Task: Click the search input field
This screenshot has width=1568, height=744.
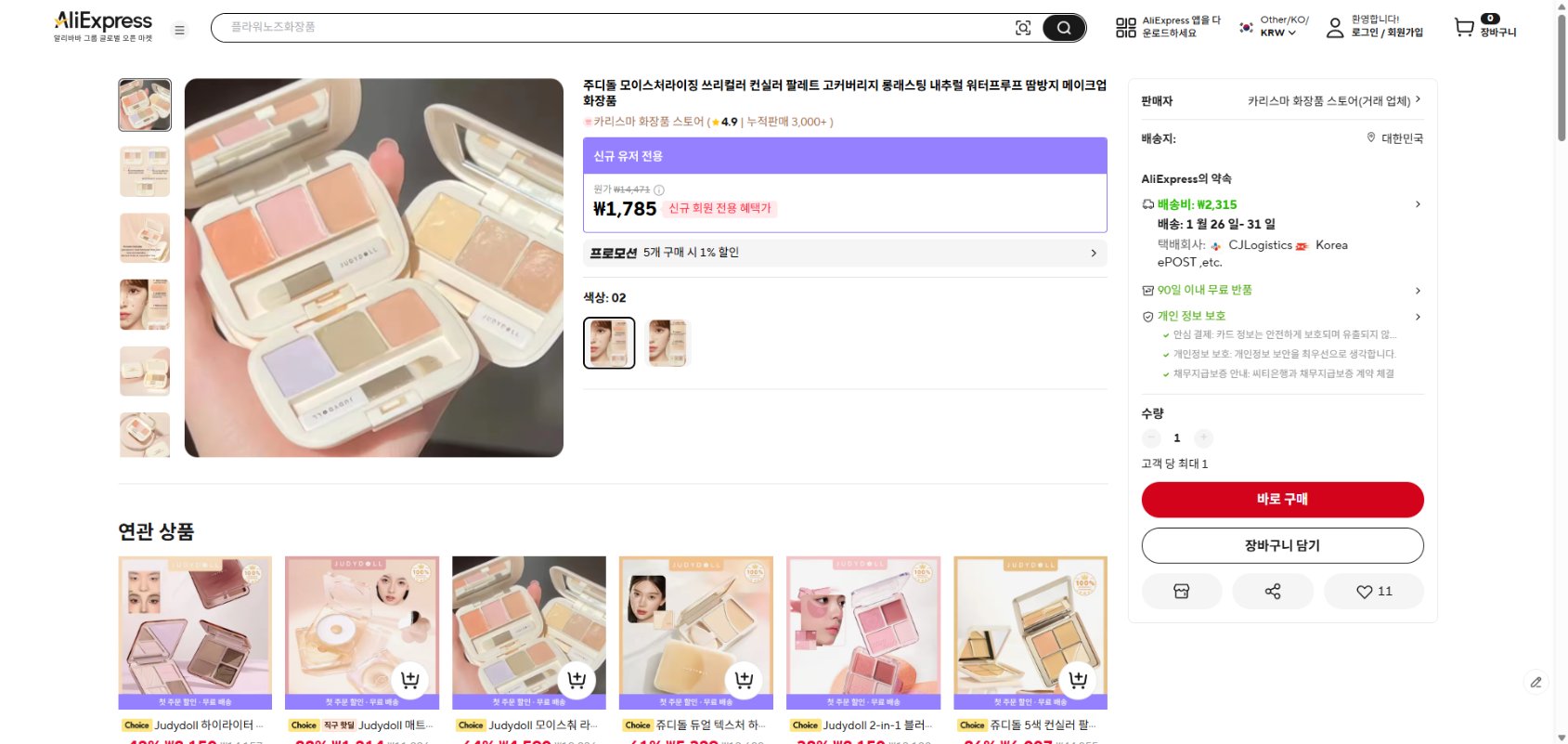Action: pyautogui.click(x=613, y=28)
